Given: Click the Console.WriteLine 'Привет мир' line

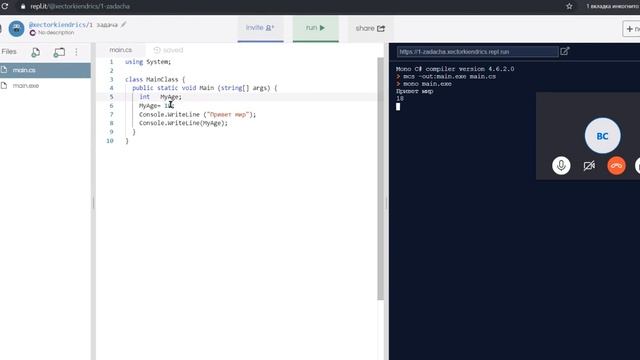Looking at the screenshot, I should [197, 114].
